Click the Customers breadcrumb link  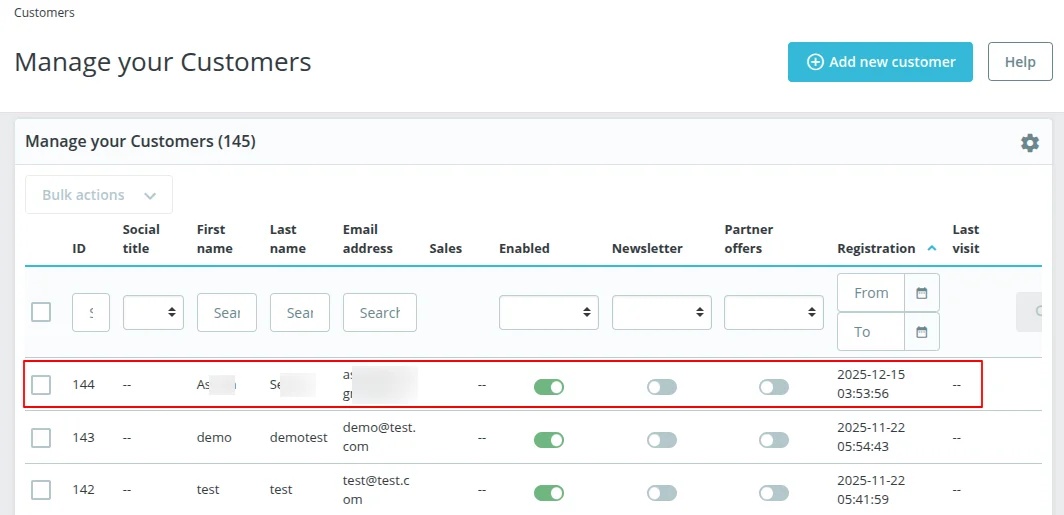(44, 13)
